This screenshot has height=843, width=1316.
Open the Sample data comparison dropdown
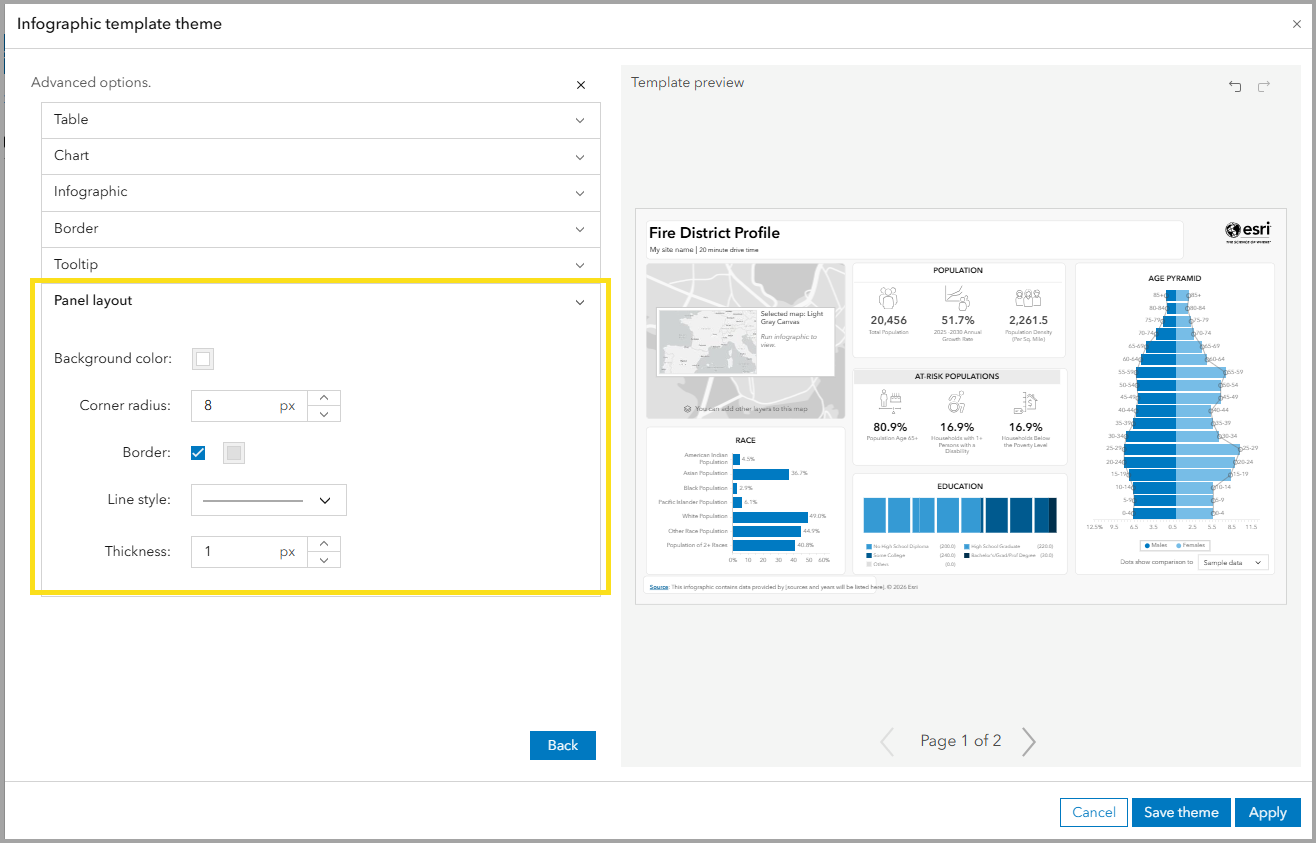click(x=1233, y=563)
